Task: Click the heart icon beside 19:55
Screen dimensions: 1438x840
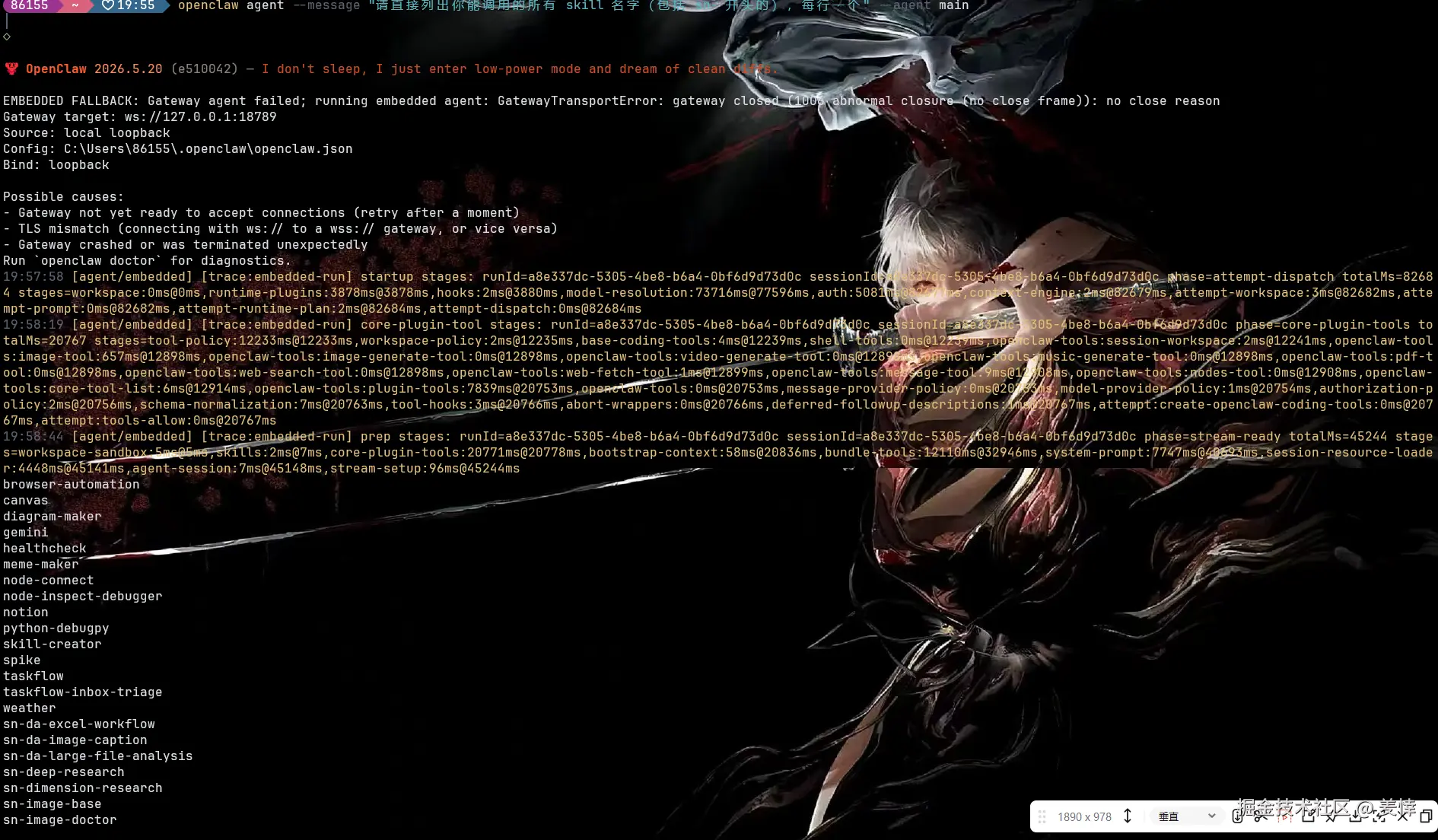Action: (x=107, y=6)
